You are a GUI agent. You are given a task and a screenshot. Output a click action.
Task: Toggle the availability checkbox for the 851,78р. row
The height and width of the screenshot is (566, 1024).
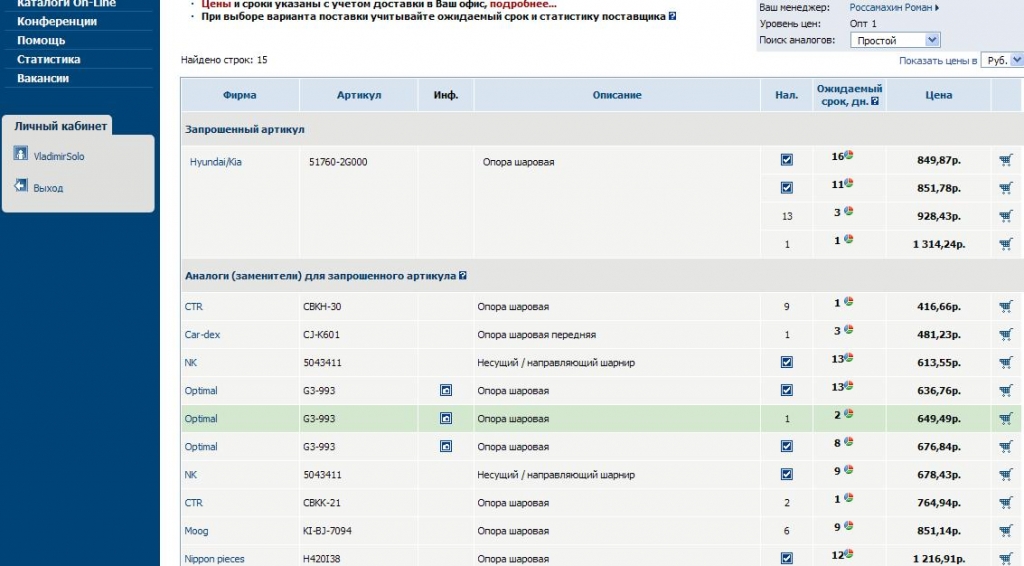pos(786,188)
